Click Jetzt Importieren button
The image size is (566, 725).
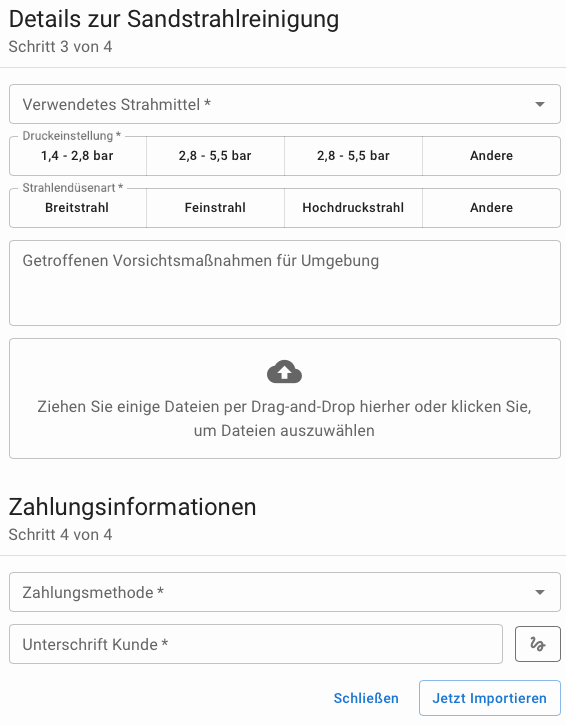489,698
